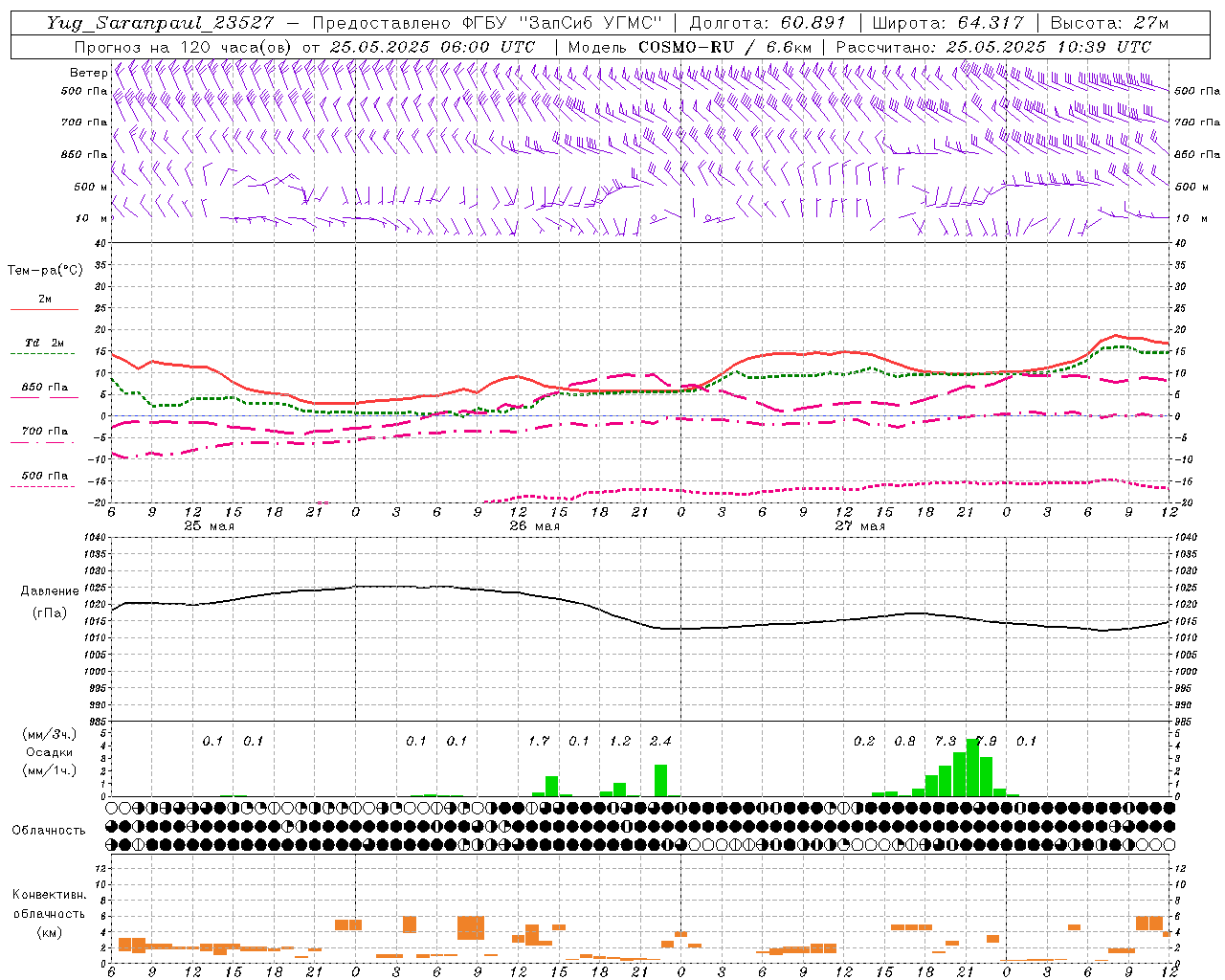Click the longitude value Долгота: 60.891
The width and height of the screenshot is (1225, 980).
[768, 23]
